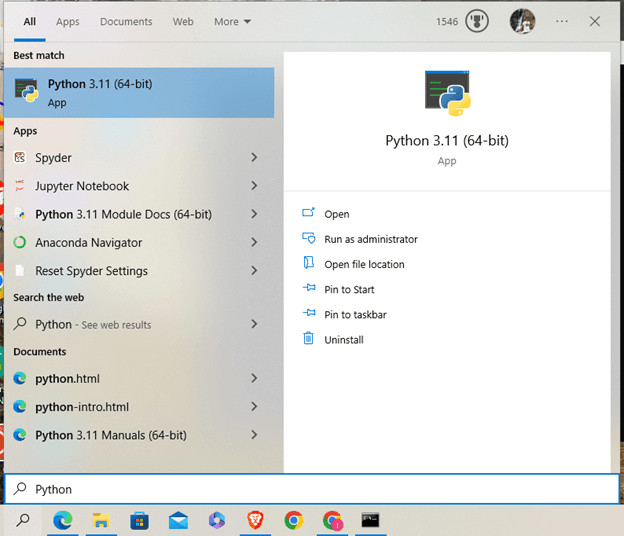
Task: Choose Run as administrator
Action: click(371, 239)
